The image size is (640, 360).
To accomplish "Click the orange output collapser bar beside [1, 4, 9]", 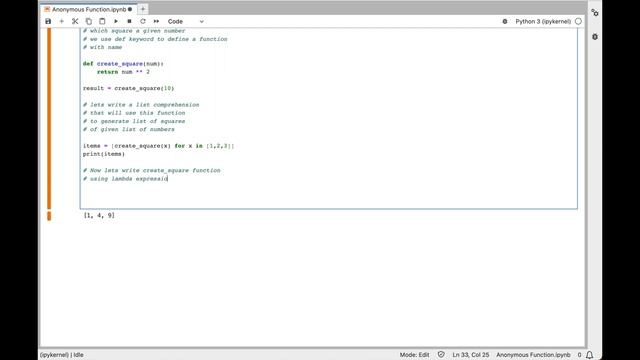I will point(49,216).
